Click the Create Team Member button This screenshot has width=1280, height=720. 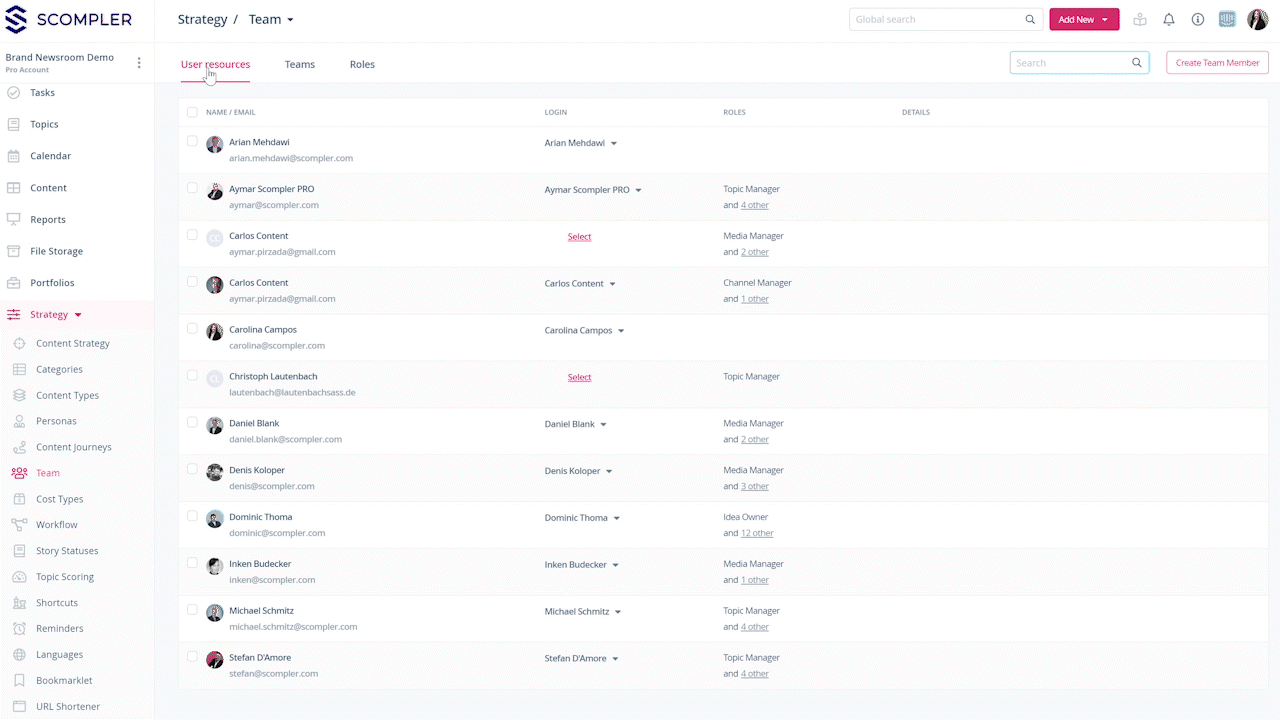click(x=1217, y=62)
